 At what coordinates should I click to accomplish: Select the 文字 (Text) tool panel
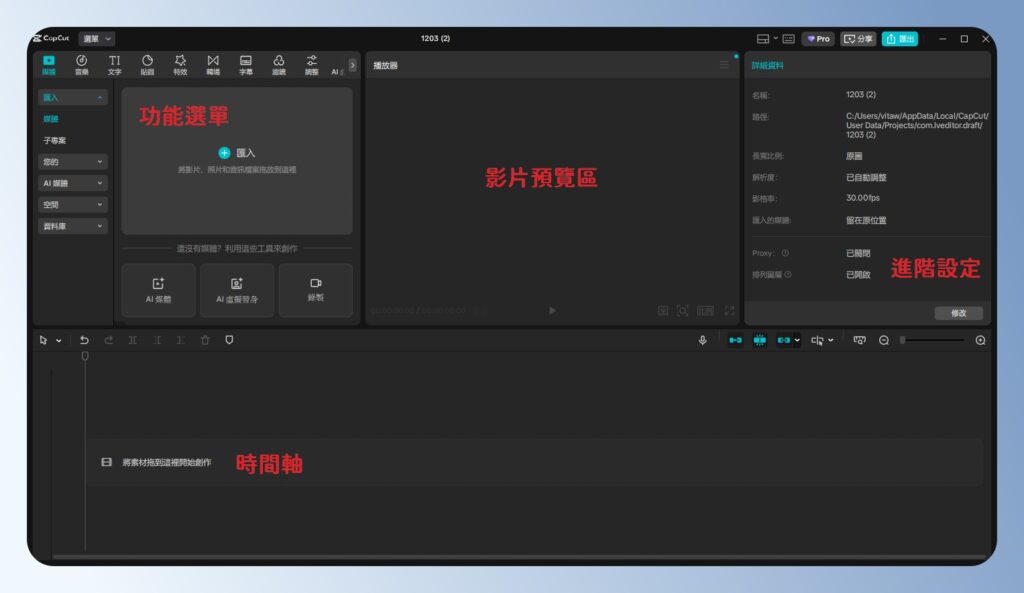[x=114, y=65]
